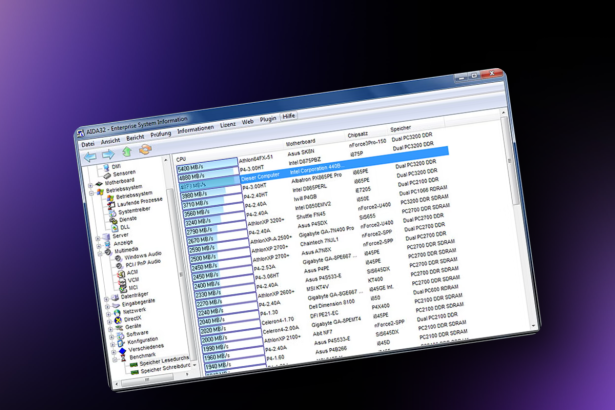The image size is (615, 410).
Task: Click the ACM codec icon
Action: click(x=121, y=273)
